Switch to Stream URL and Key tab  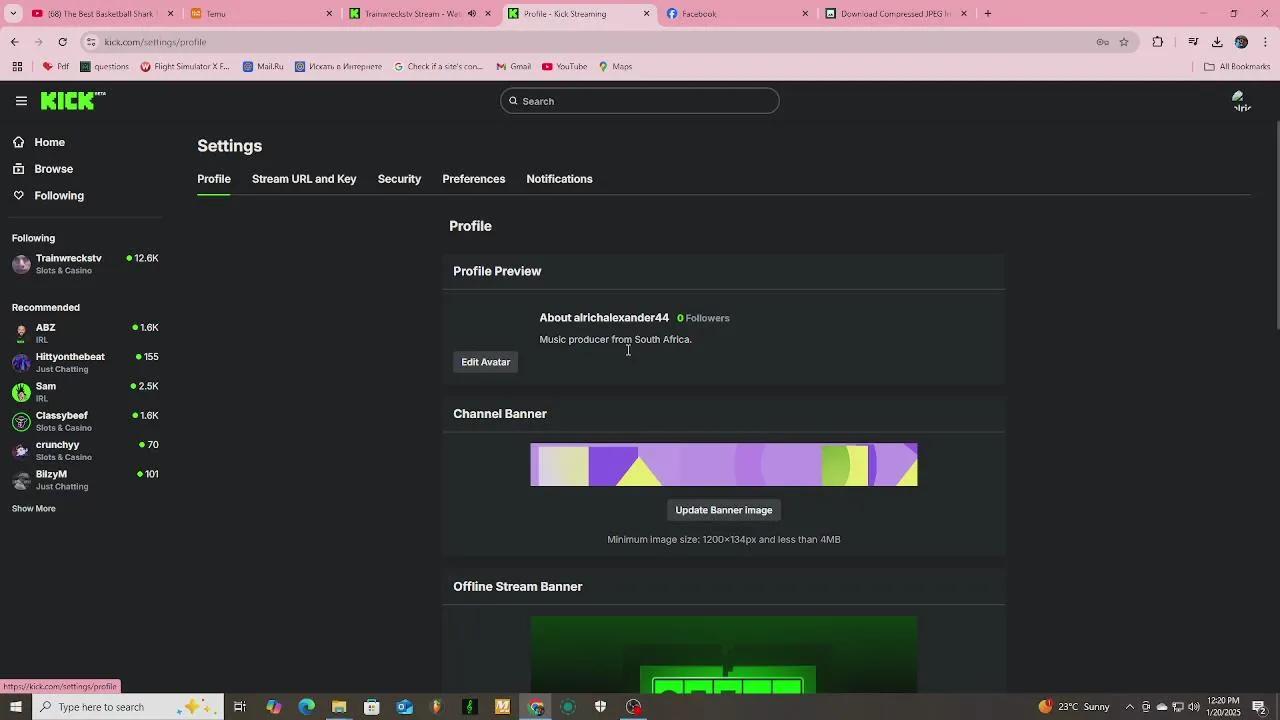click(x=304, y=179)
